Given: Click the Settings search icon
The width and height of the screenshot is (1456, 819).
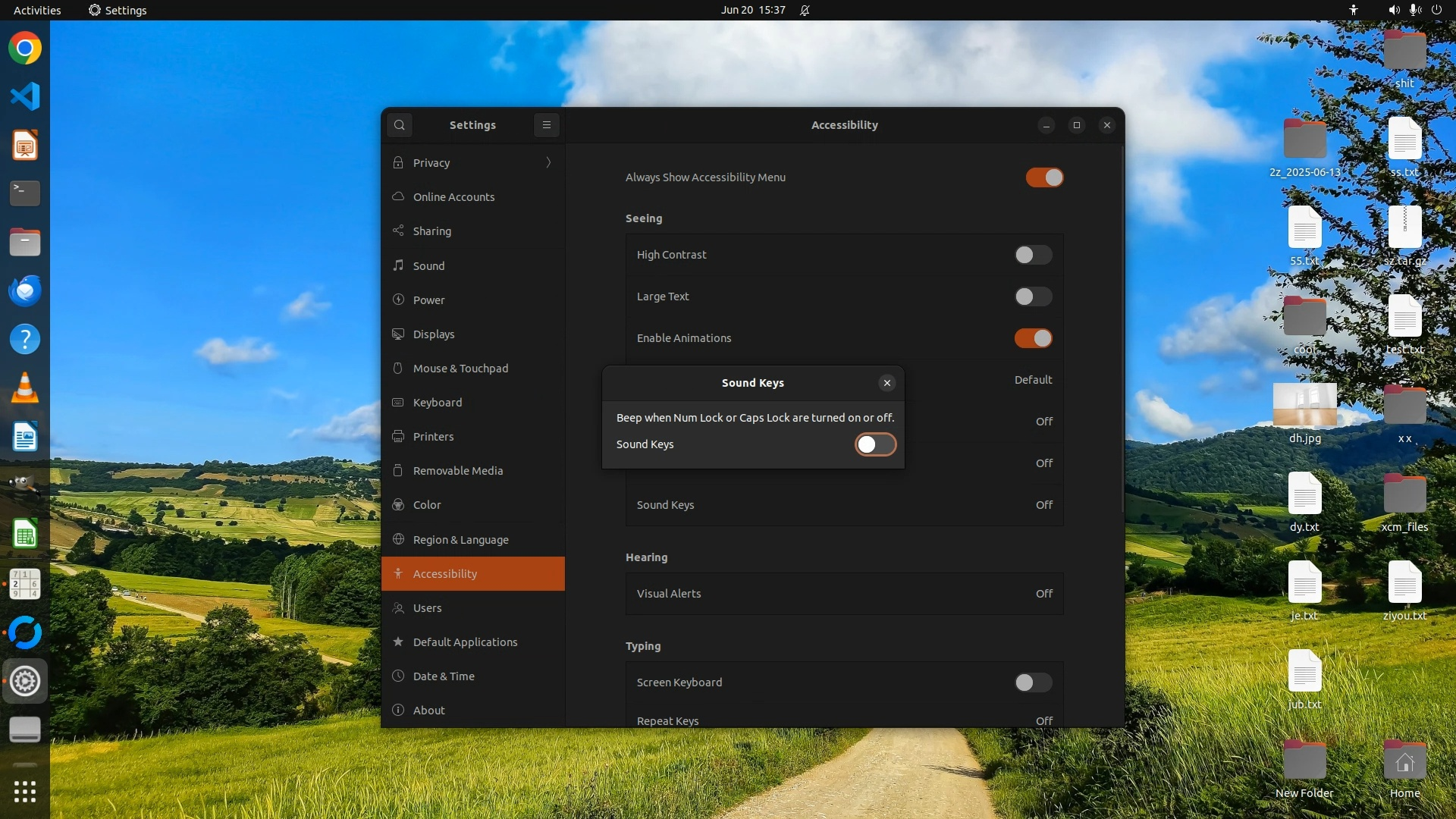Looking at the screenshot, I should (x=400, y=125).
